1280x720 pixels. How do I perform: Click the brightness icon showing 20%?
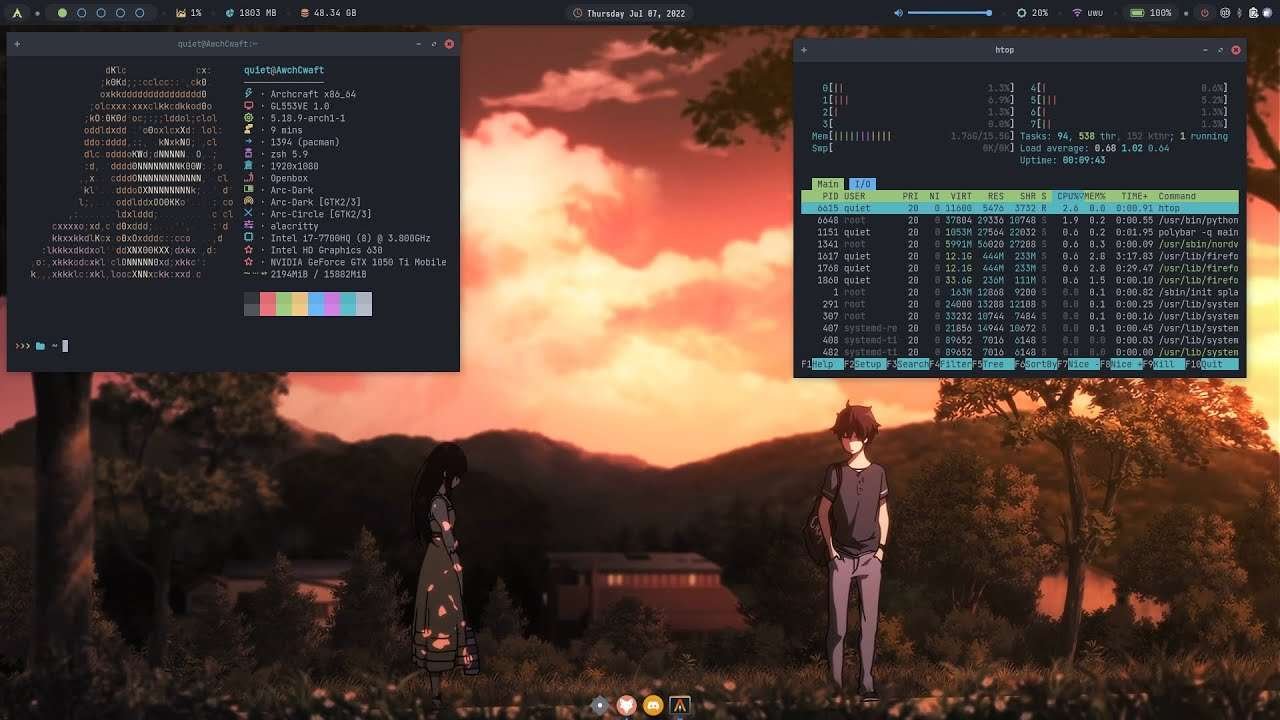(1021, 13)
